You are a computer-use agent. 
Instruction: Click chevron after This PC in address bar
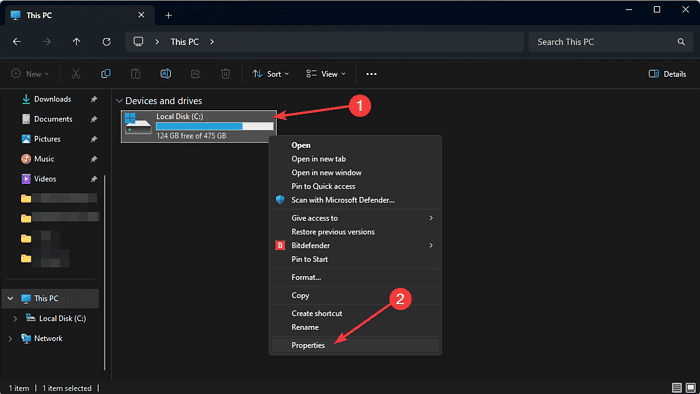pyautogui.click(x=212, y=41)
